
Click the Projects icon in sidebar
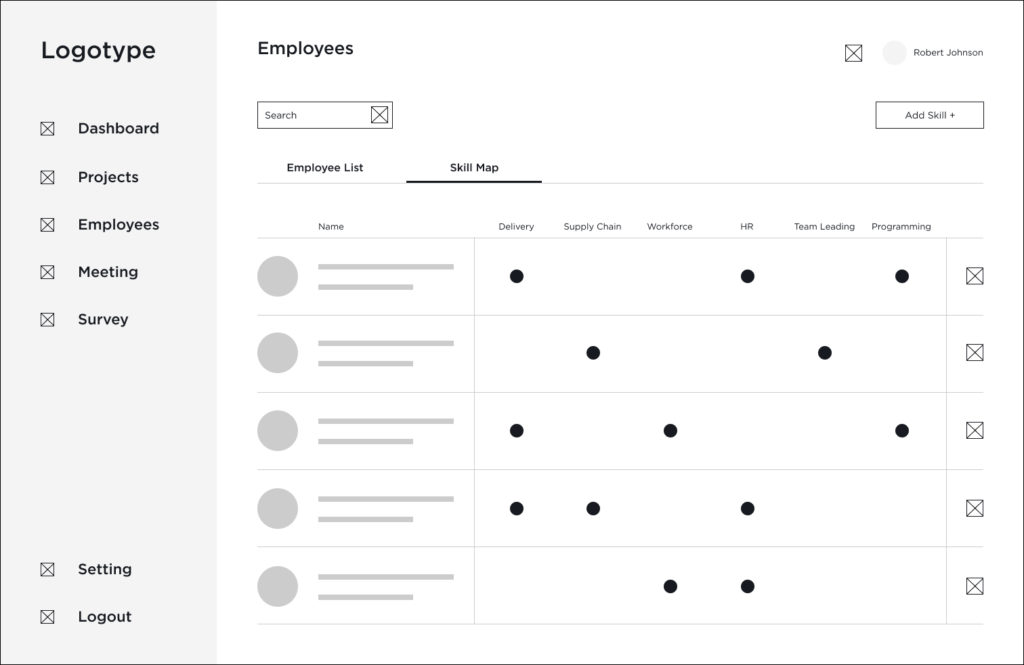(47, 178)
